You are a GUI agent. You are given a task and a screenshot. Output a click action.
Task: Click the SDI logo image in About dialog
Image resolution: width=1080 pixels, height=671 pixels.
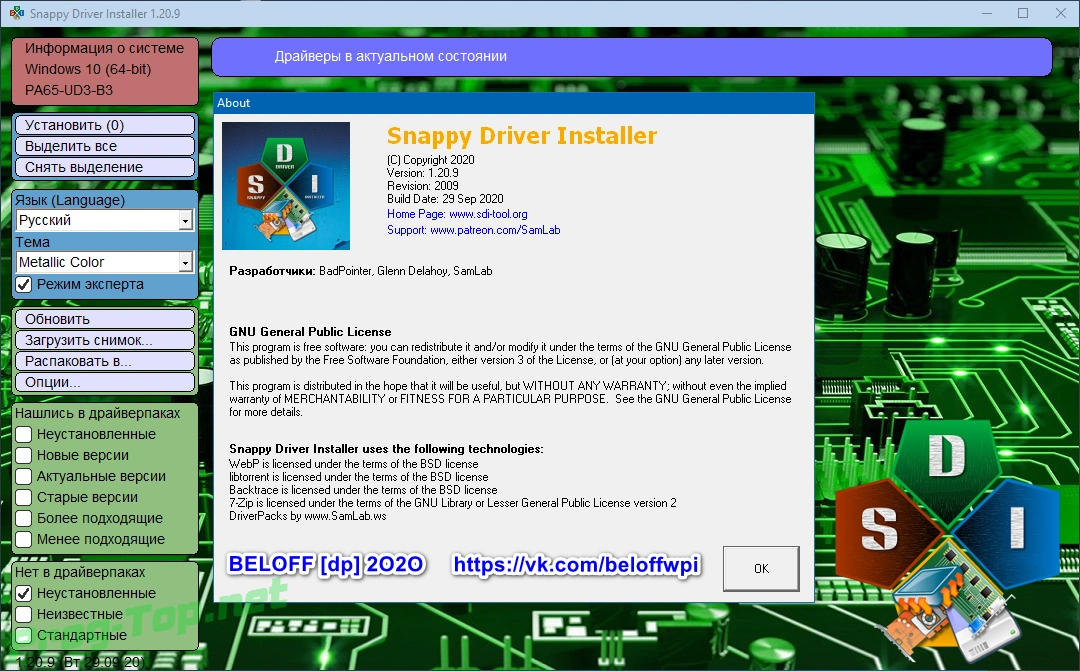[286, 186]
